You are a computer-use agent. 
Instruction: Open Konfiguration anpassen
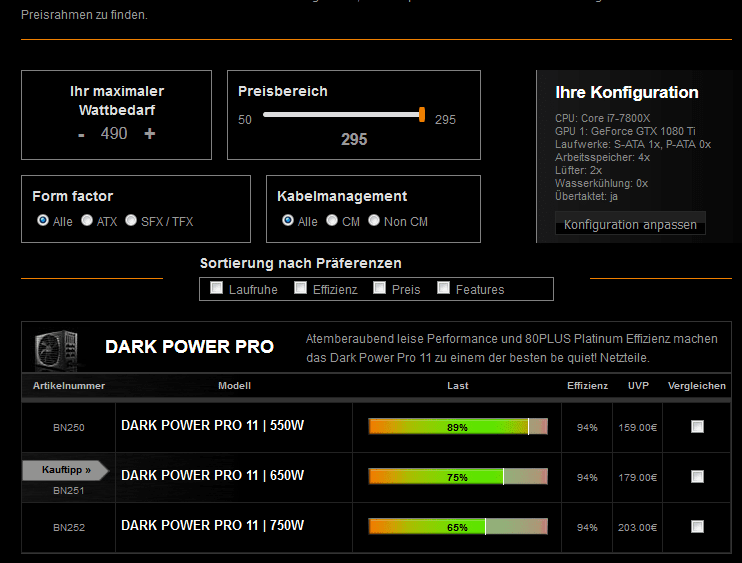click(x=630, y=224)
